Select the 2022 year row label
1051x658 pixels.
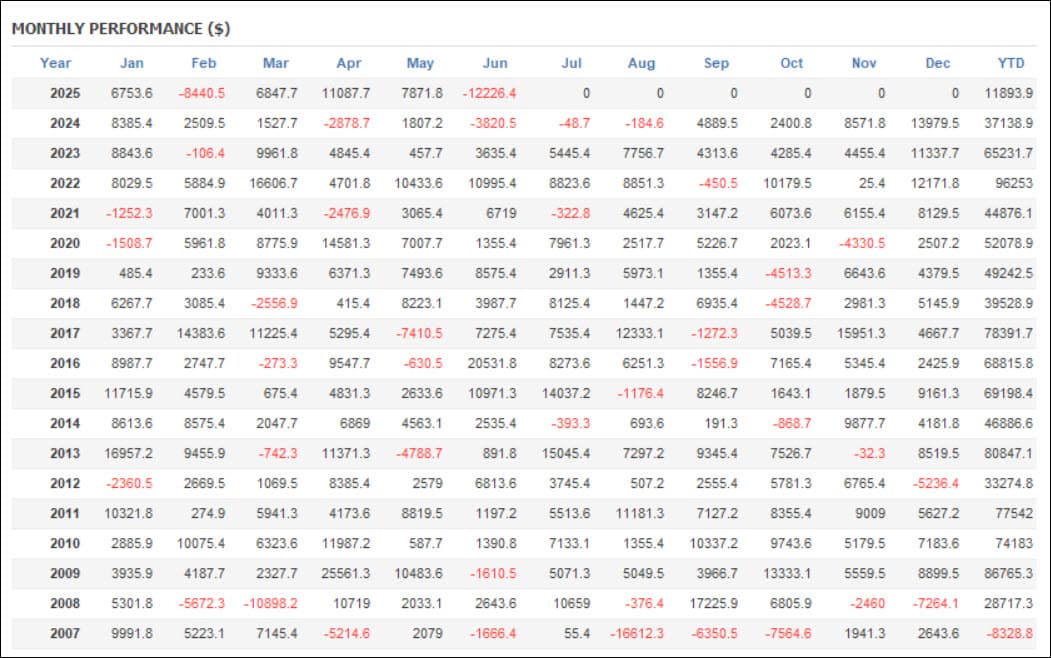click(x=65, y=183)
